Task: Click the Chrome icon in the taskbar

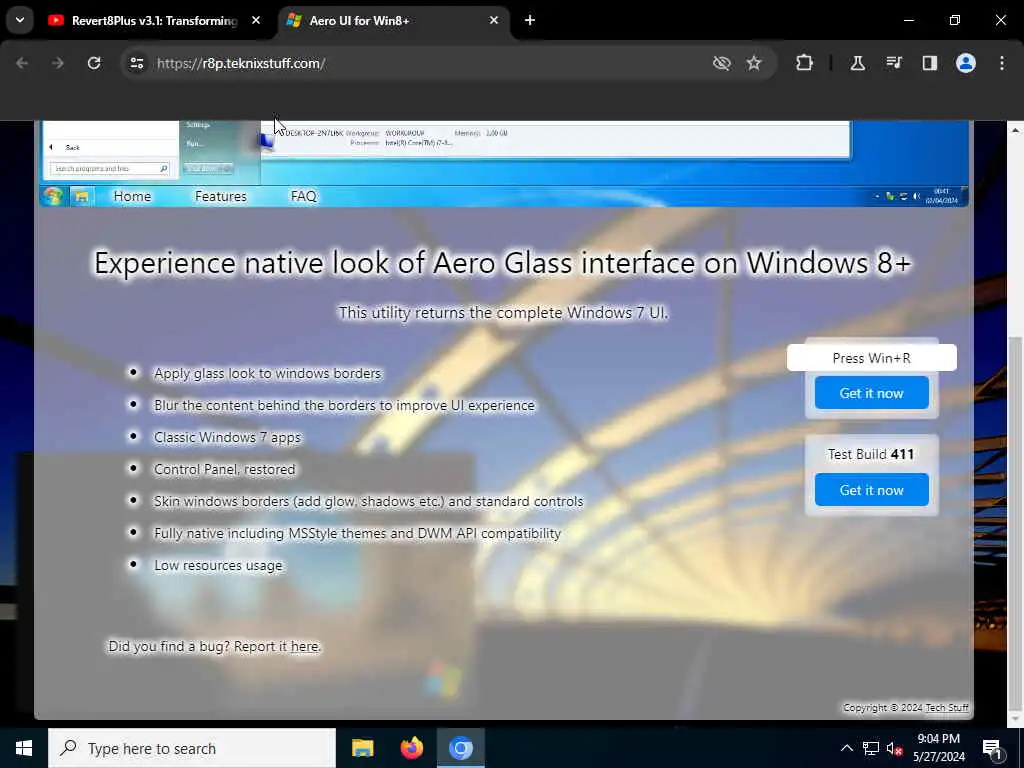Action: click(460, 748)
